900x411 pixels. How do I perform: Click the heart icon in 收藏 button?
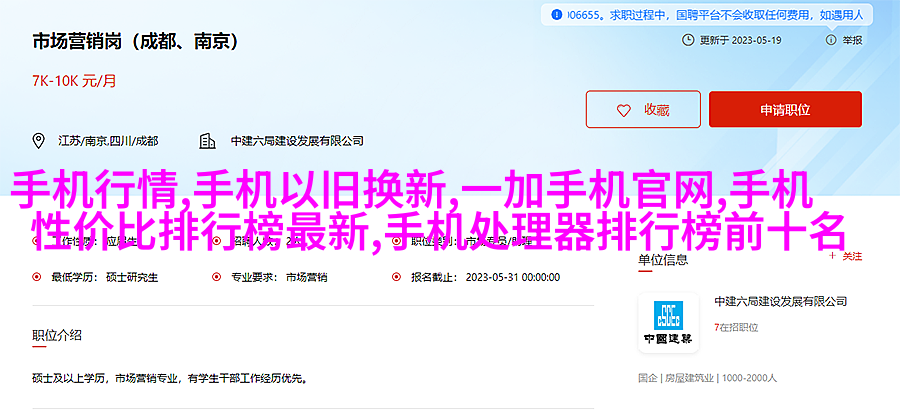(623, 110)
